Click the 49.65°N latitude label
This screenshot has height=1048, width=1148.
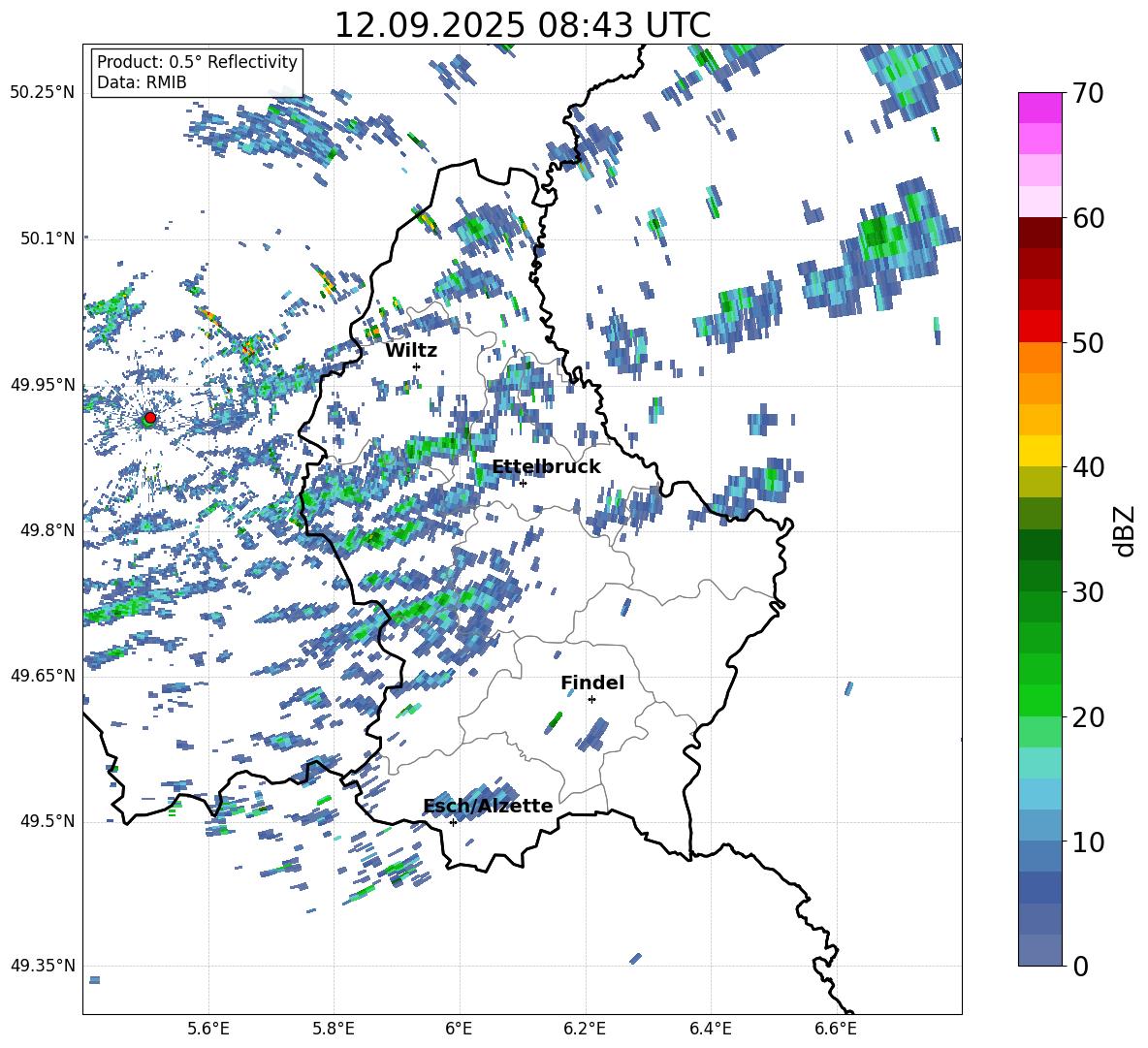click(43, 675)
